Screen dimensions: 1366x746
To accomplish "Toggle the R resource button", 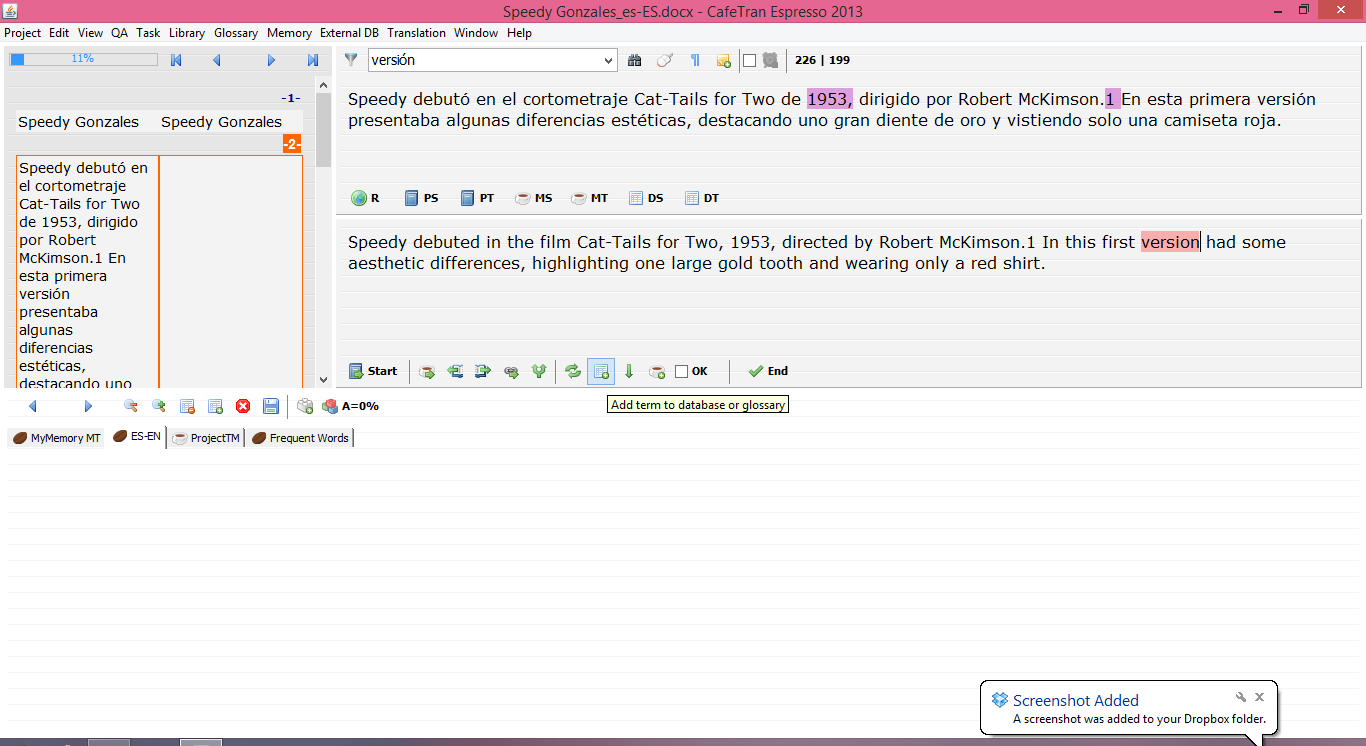I will click(365, 198).
